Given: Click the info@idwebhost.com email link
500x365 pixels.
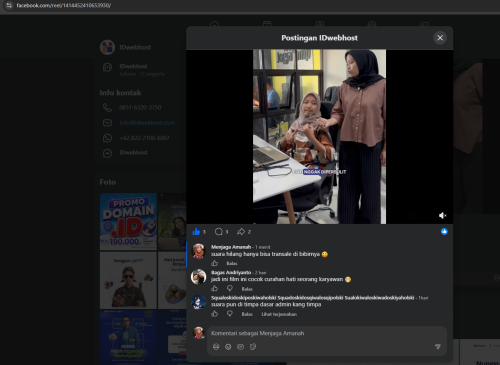Looking at the screenshot, I should pos(147,123).
